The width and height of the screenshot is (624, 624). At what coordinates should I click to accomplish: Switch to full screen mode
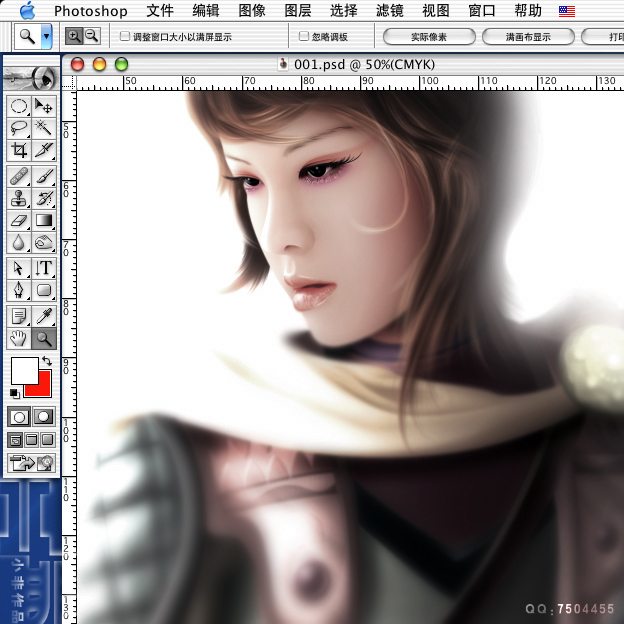pos(47,440)
